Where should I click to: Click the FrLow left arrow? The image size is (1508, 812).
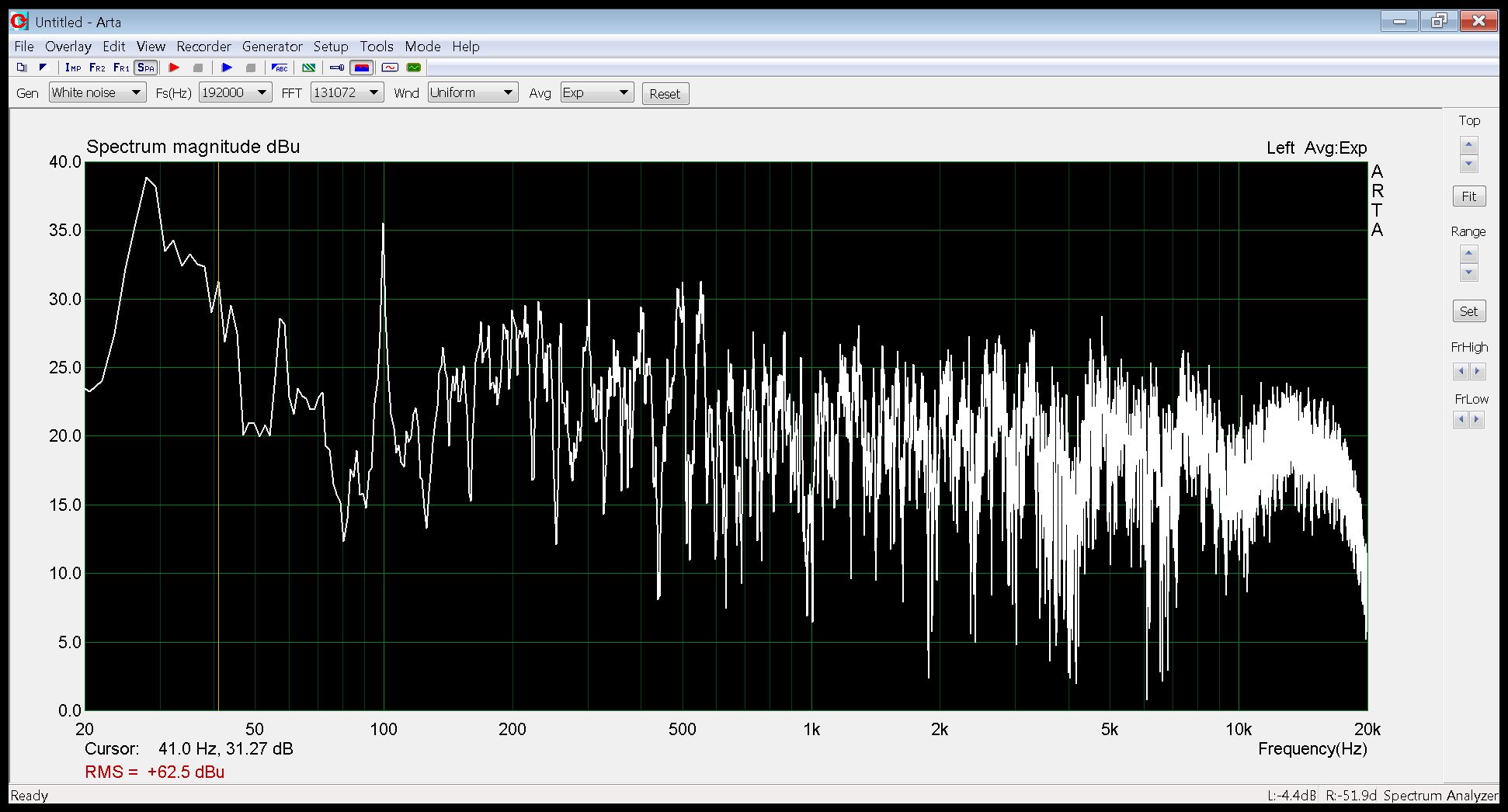pyautogui.click(x=1461, y=420)
